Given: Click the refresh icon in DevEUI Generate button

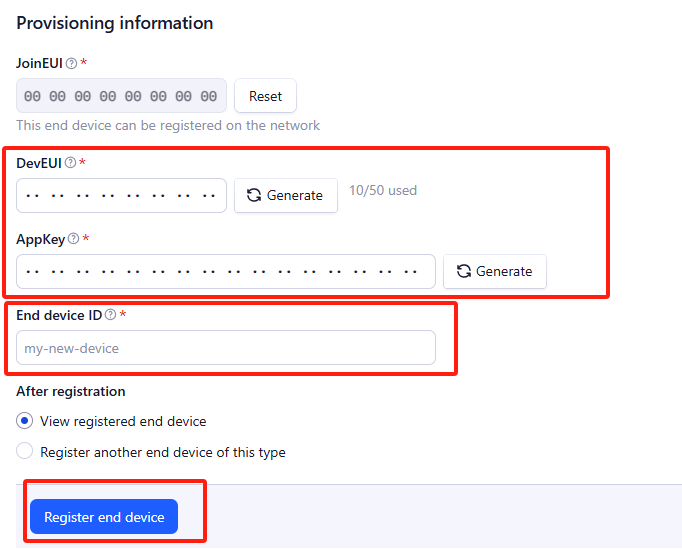Looking at the screenshot, I should pos(254,195).
